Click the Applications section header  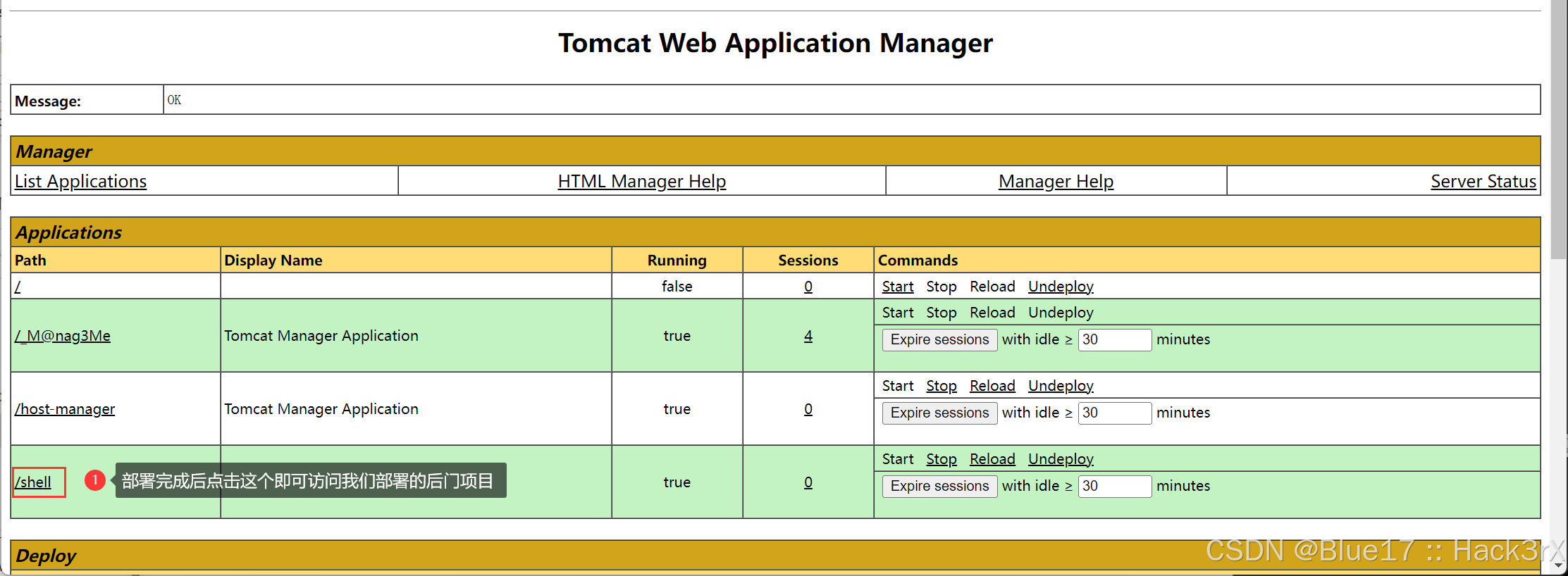click(x=775, y=232)
